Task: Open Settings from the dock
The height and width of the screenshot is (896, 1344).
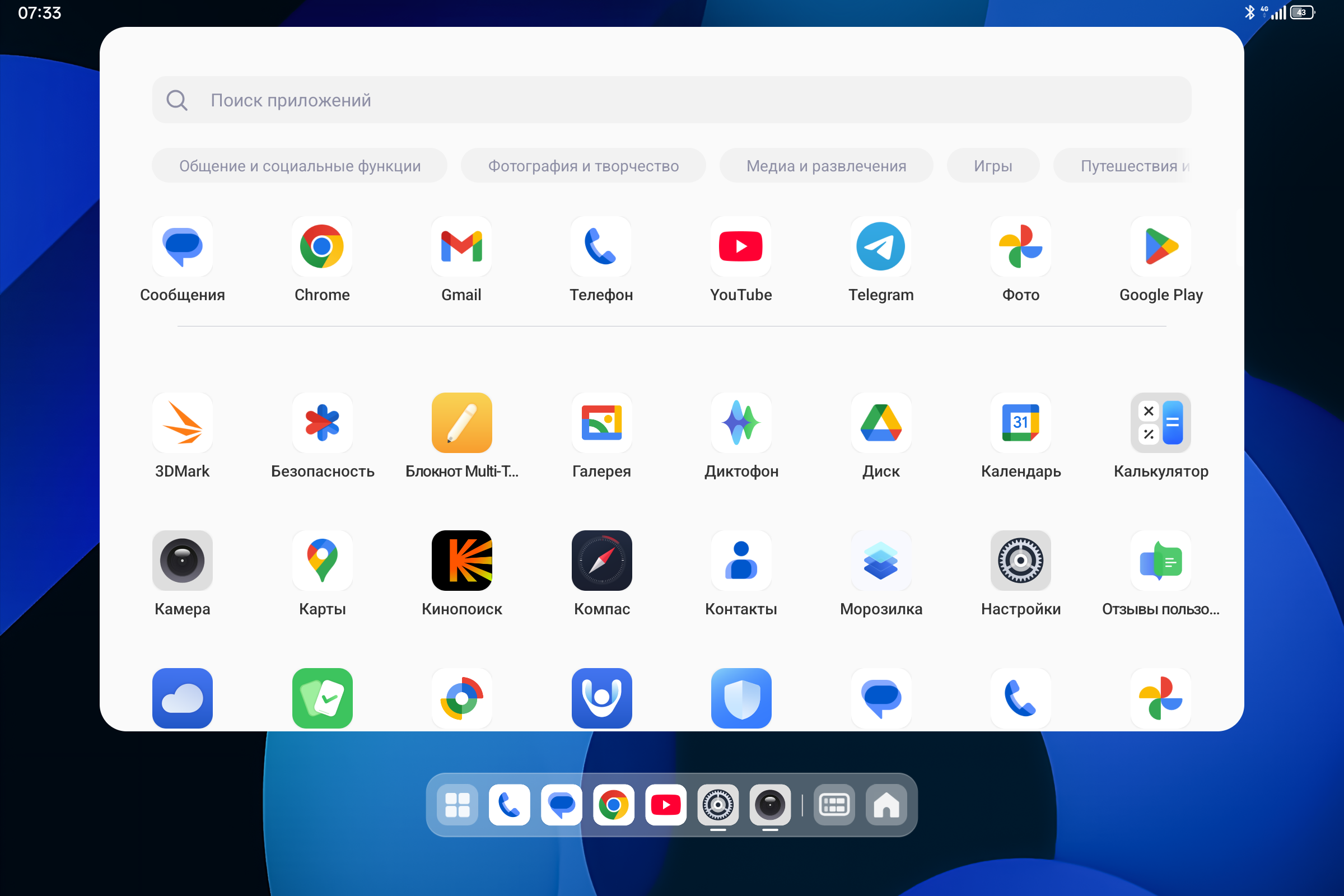Action: point(718,805)
